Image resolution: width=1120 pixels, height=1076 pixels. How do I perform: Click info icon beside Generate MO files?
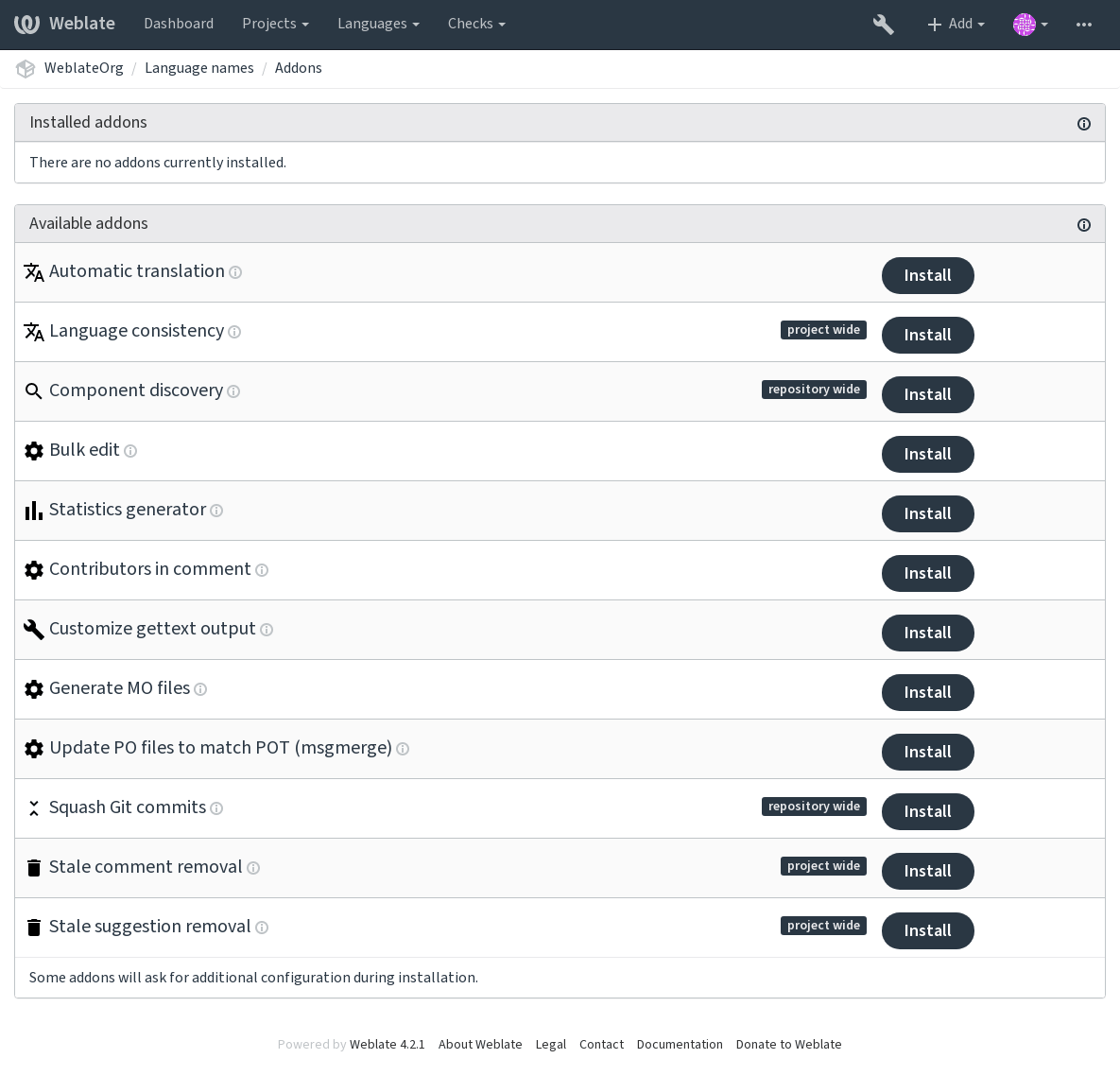[x=200, y=688]
